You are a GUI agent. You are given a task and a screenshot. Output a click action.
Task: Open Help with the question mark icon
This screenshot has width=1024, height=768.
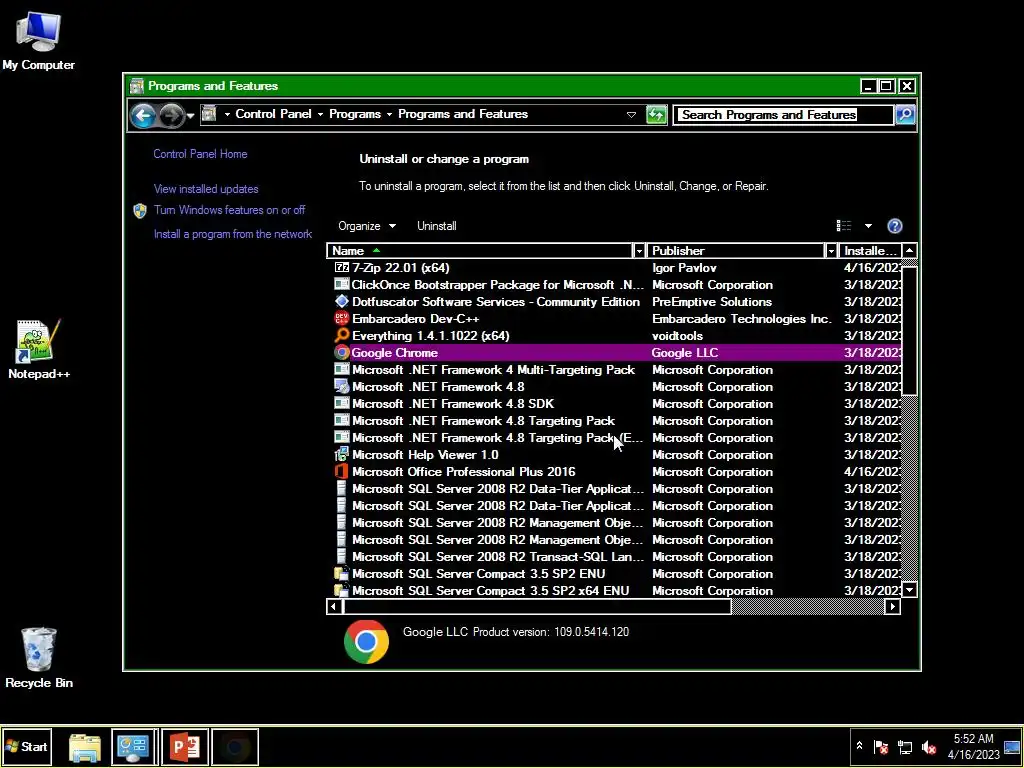895,226
